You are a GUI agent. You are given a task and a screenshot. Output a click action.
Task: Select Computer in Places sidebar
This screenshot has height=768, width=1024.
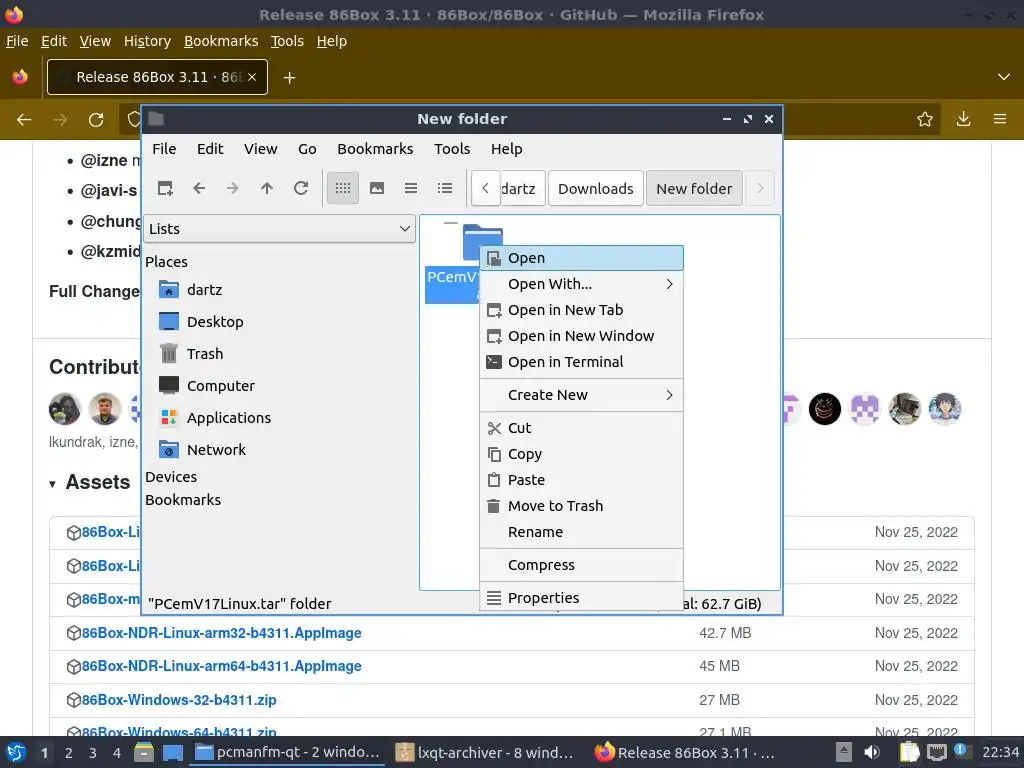coord(221,385)
